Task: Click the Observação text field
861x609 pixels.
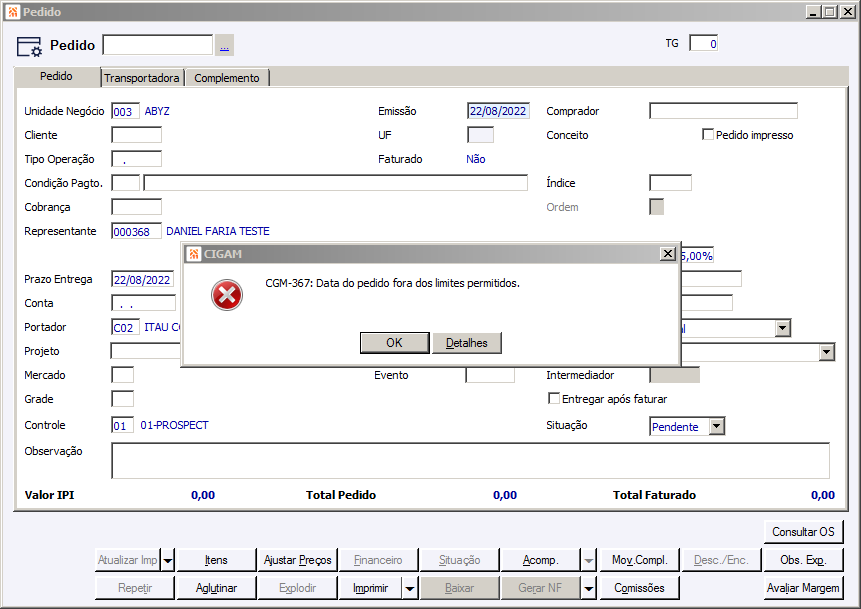Action: pos(471,461)
